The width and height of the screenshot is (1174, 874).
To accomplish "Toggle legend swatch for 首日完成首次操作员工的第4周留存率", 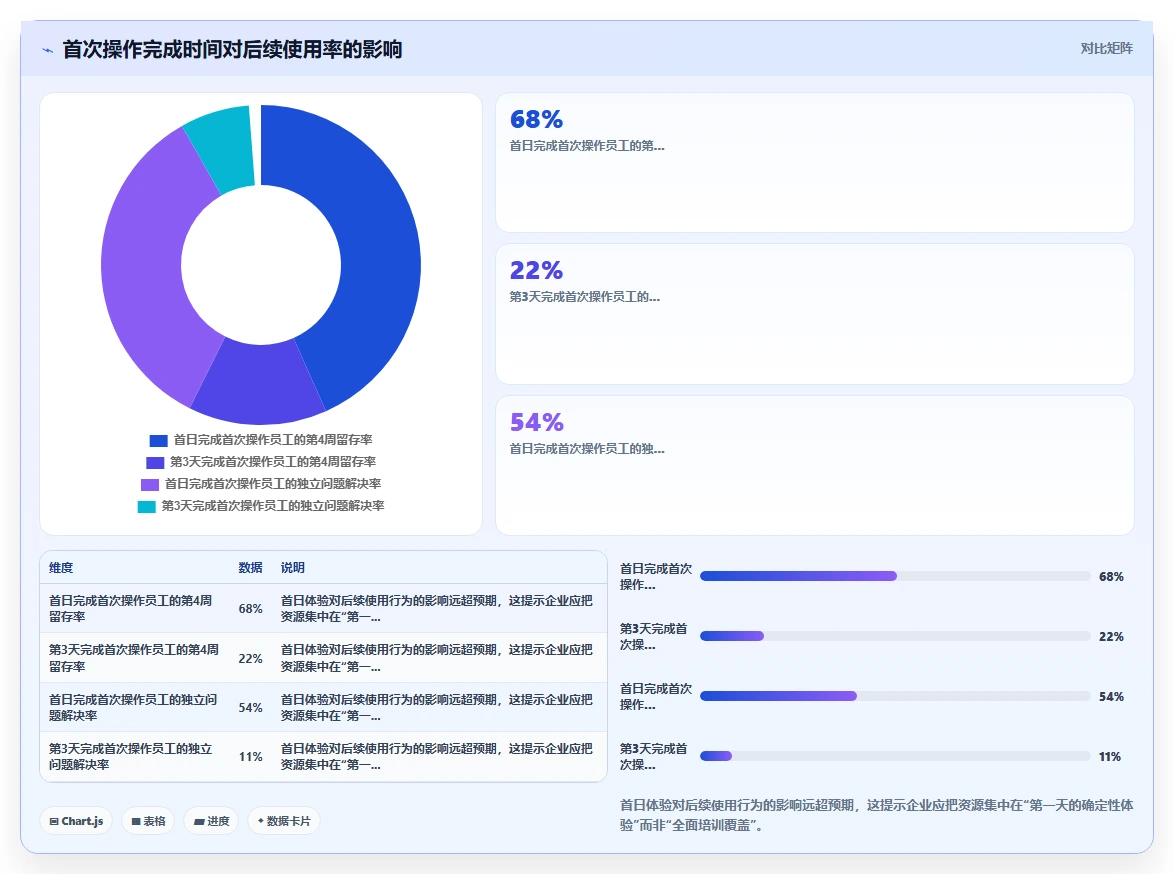I will (158, 440).
